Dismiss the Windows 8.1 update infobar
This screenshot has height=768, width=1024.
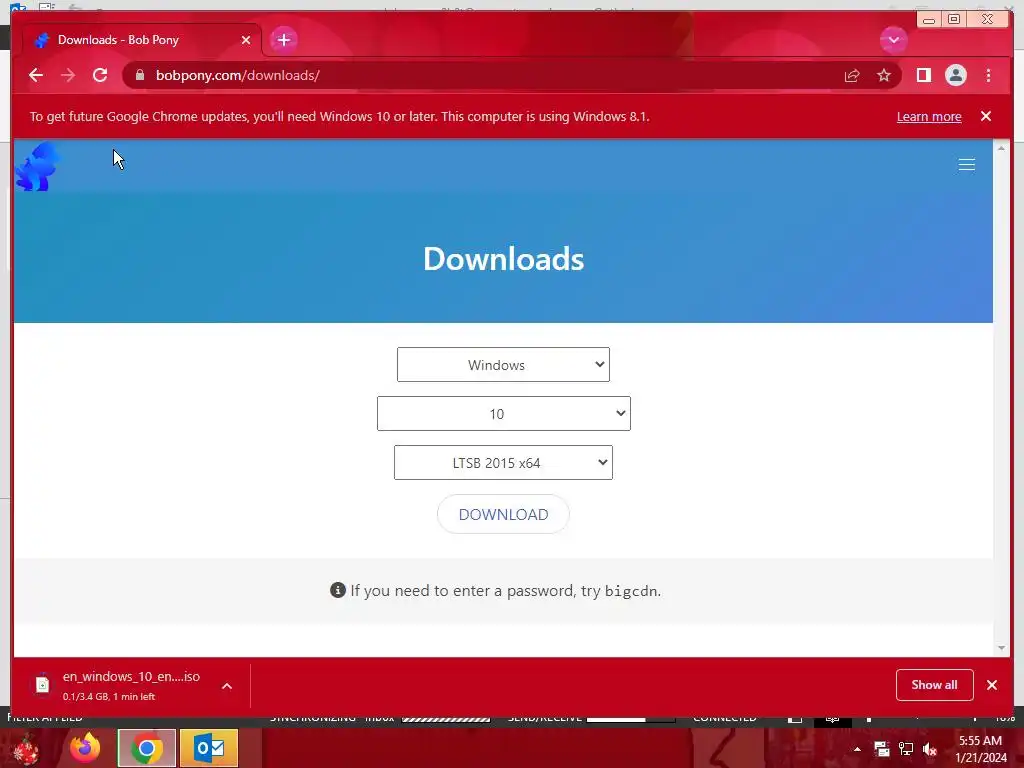coord(985,116)
